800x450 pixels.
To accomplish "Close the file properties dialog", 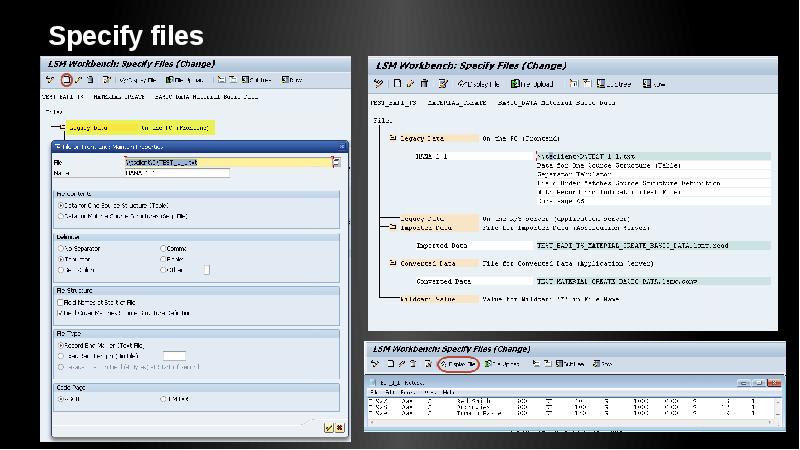I will (x=342, y=146).
